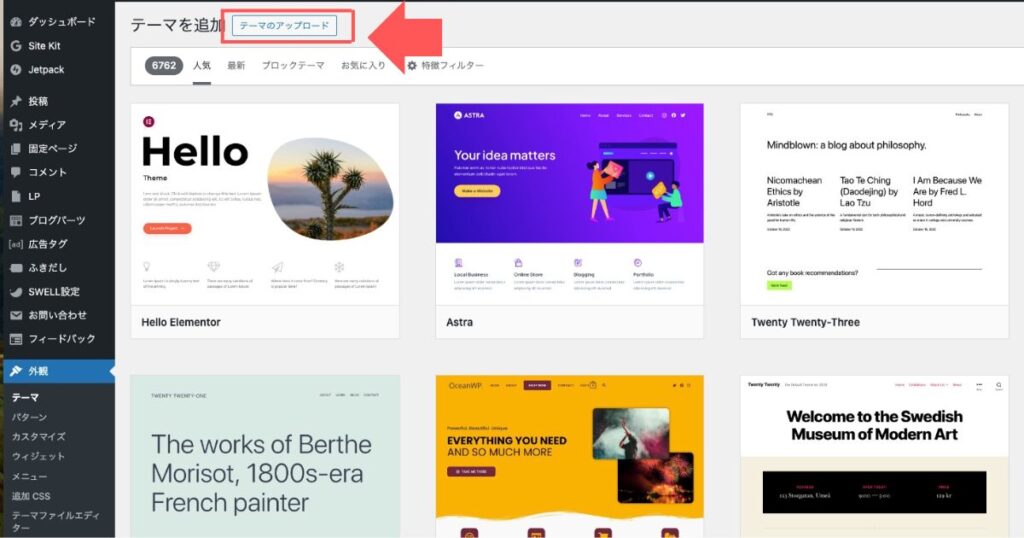The height and width of the screenshot is (538, 1024).
Task: Open the ウィジェット submenu item
Action: (39, 456)
